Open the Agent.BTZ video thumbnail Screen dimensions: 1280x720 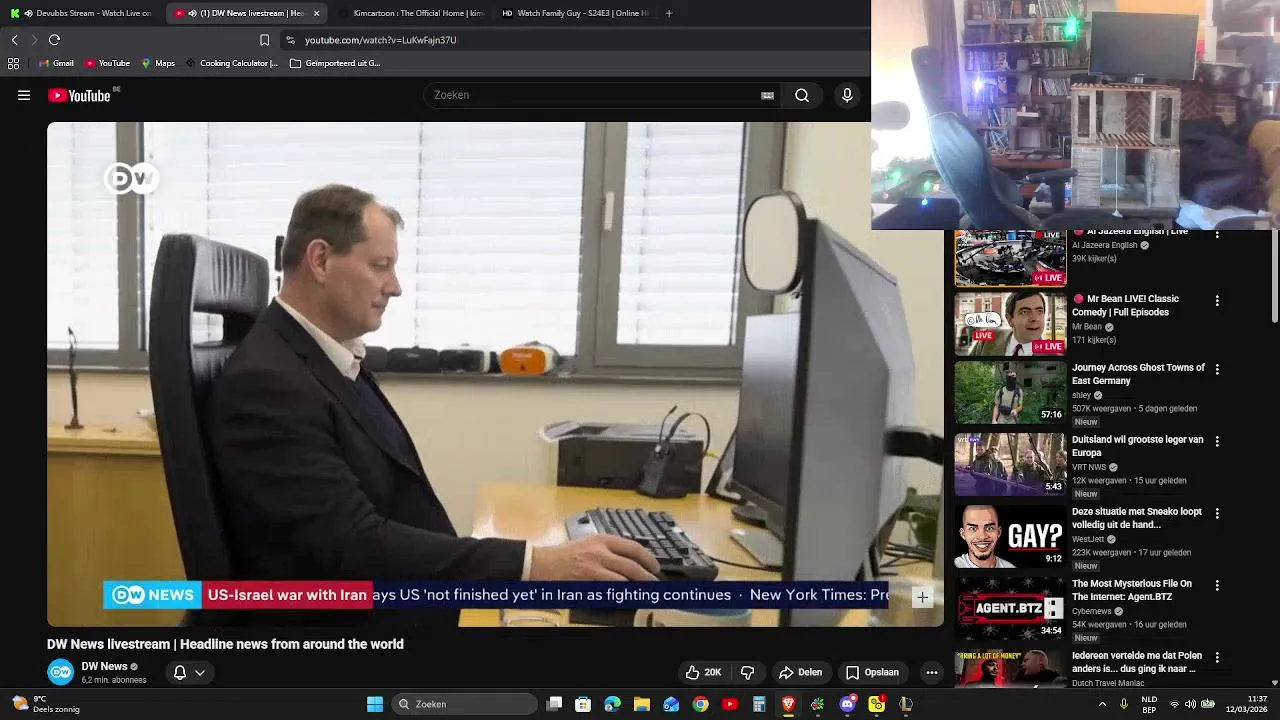pos(1010,608)
